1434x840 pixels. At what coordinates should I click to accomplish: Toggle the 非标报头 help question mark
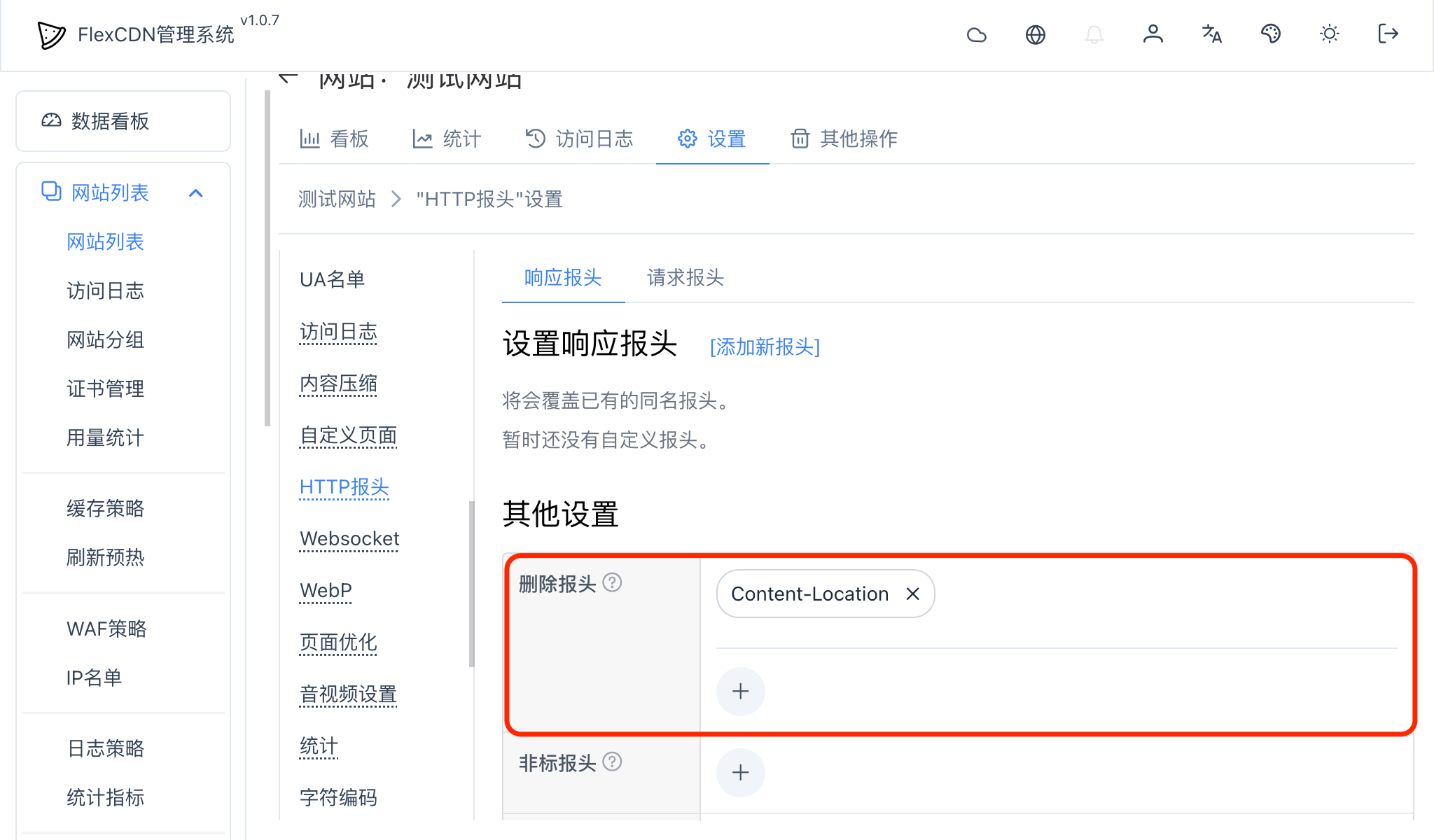[x=613, y=762]
